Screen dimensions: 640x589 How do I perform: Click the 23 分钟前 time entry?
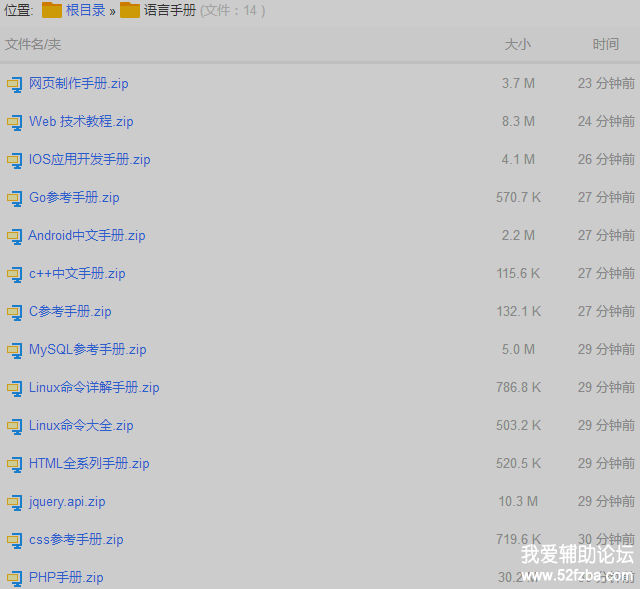(x=606, y=83)
